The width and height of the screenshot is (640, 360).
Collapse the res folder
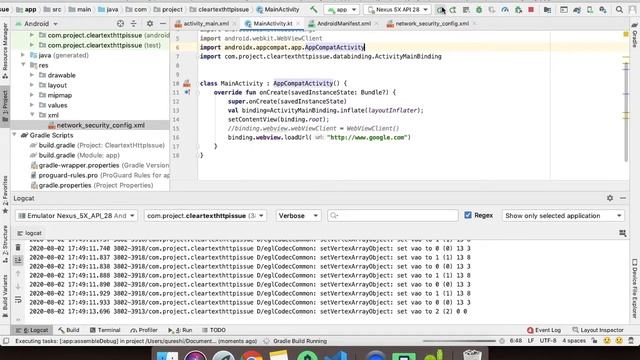click(x=23, y=65)
